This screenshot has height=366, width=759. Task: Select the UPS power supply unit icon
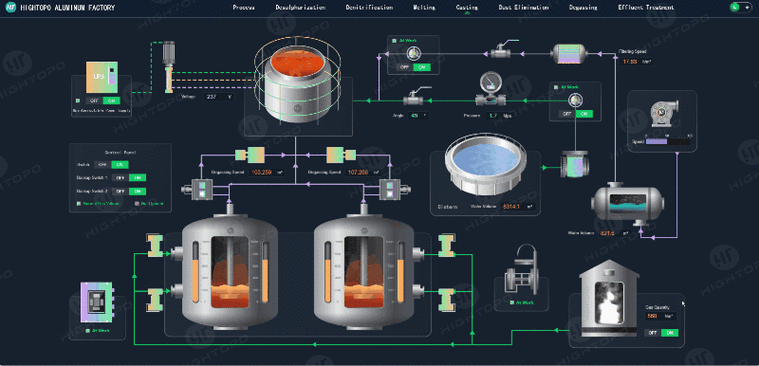click(102, 77)
